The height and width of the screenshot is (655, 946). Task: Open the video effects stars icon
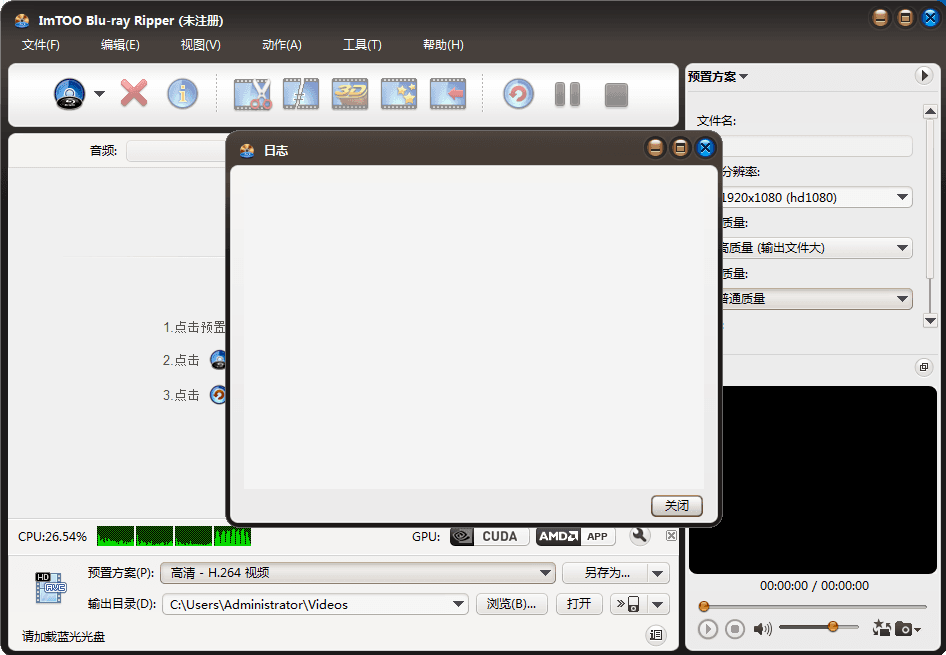(399, 94)
